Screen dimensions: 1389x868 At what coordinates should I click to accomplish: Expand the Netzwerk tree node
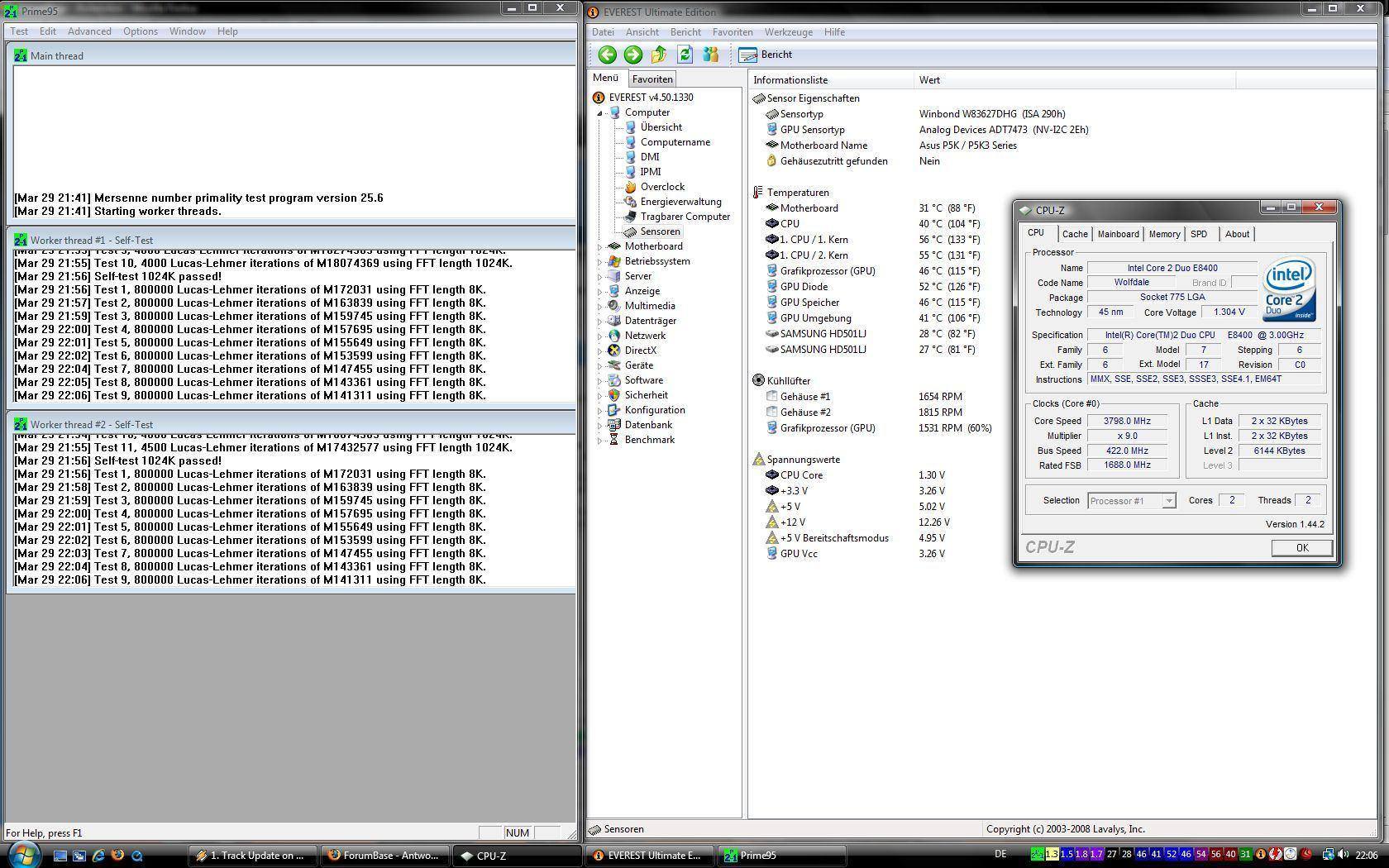tap(599, 336)
